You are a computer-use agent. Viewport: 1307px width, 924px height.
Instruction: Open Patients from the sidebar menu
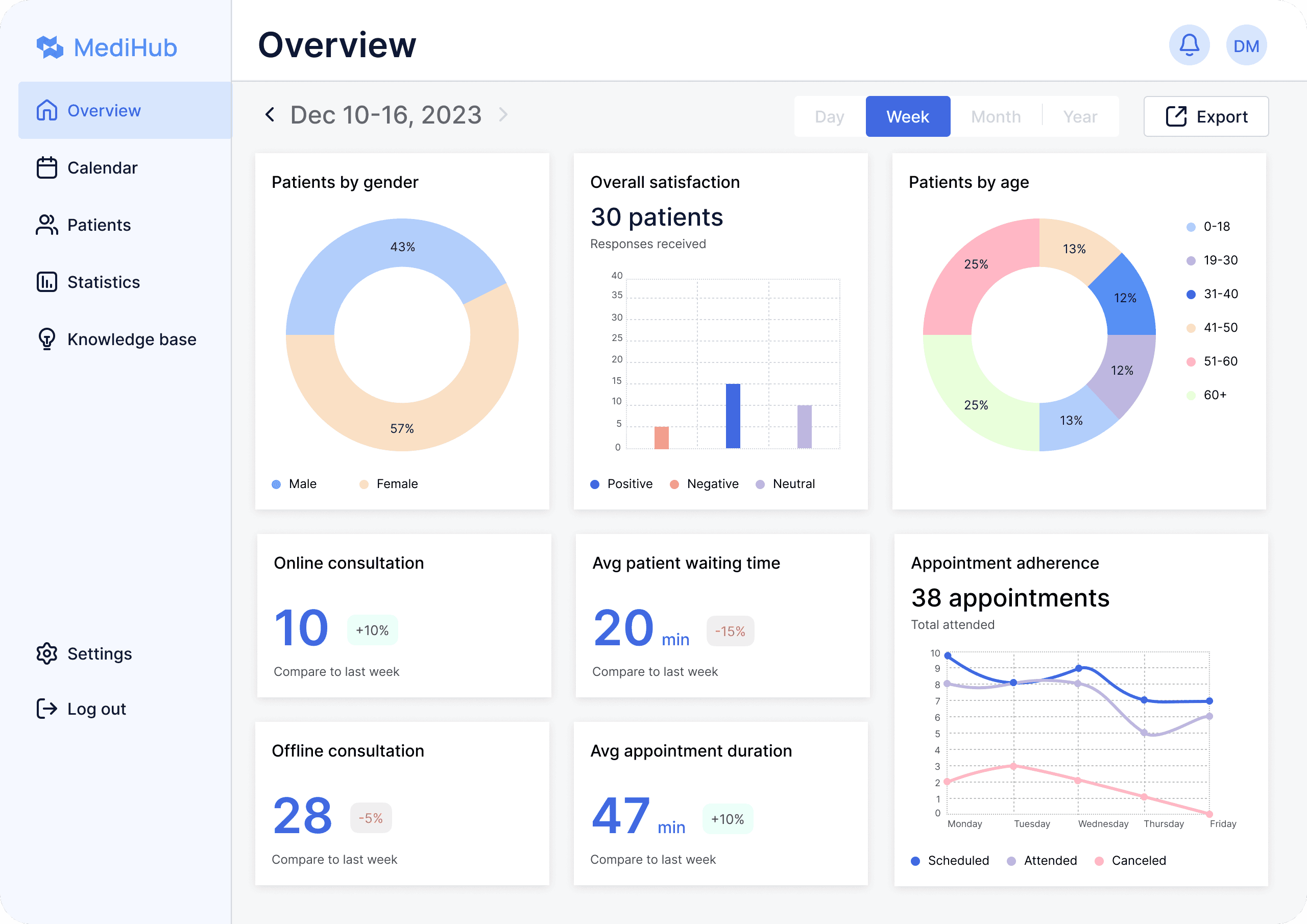click(125, 225)
